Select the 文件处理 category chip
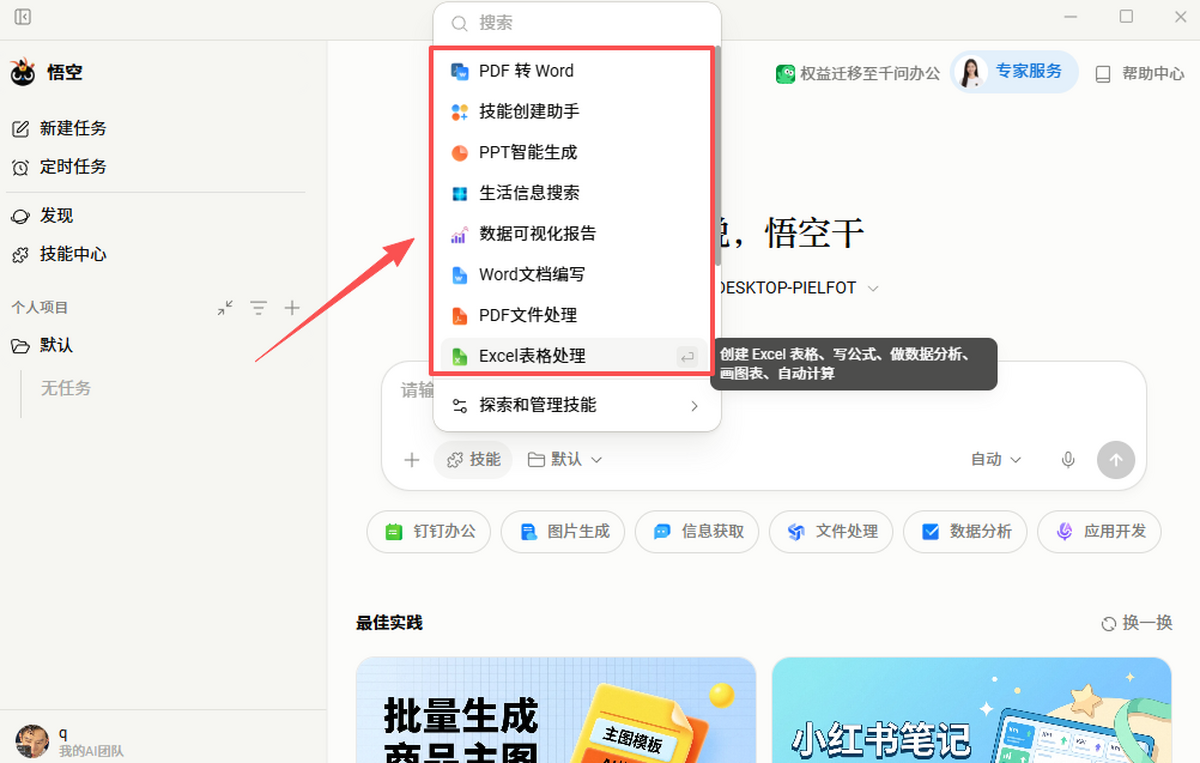Image resolution: width=1200 pixels, height=763 pixels. point(831,532)
